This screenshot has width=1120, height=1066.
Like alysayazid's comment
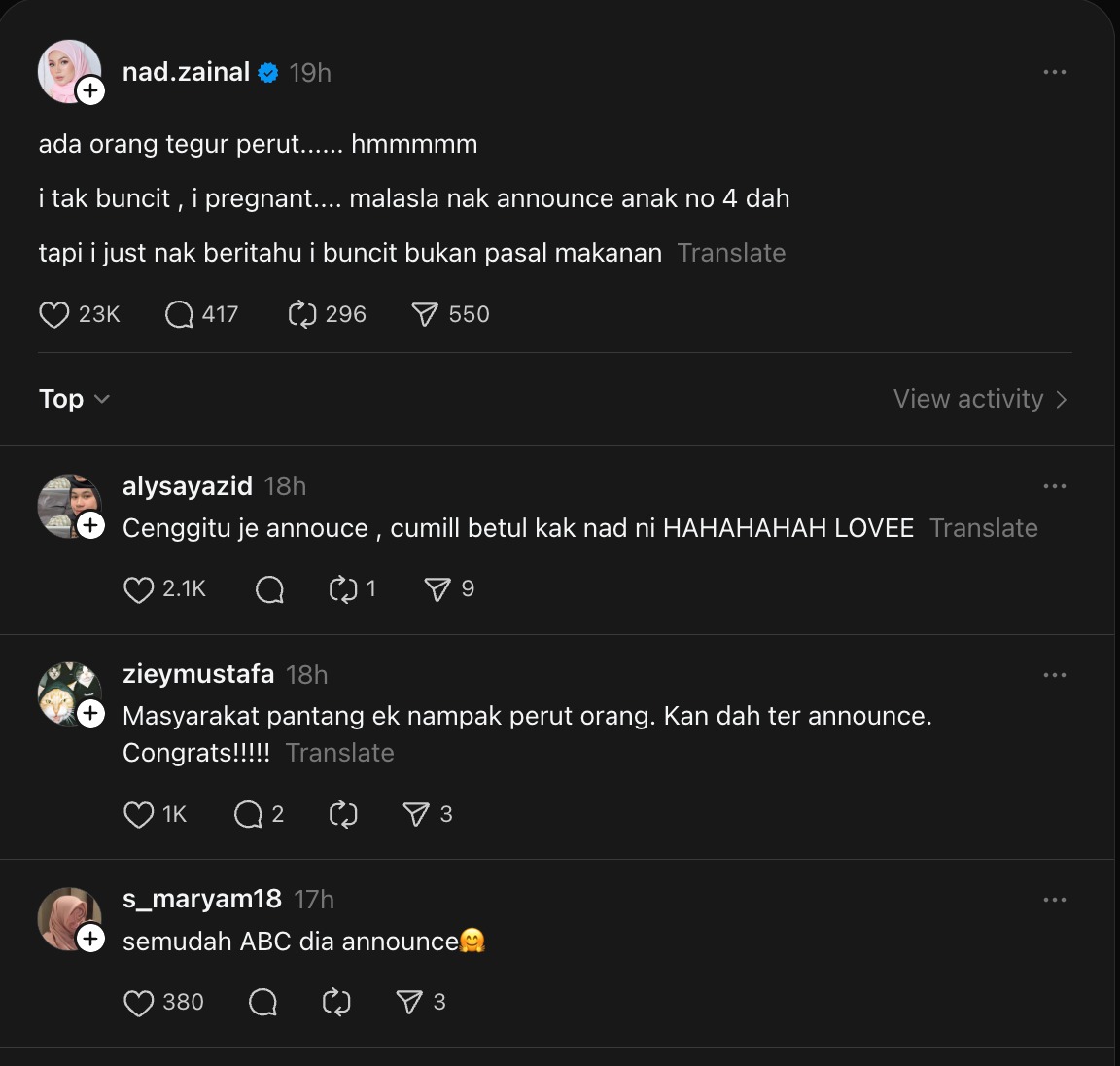(x=139, y=589)
